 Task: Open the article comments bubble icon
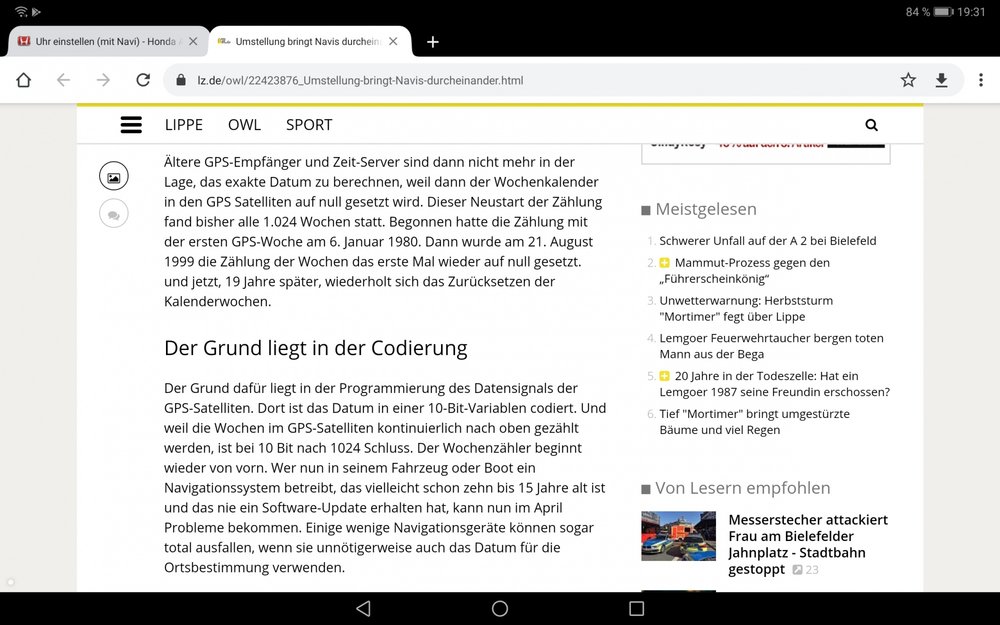114,213
